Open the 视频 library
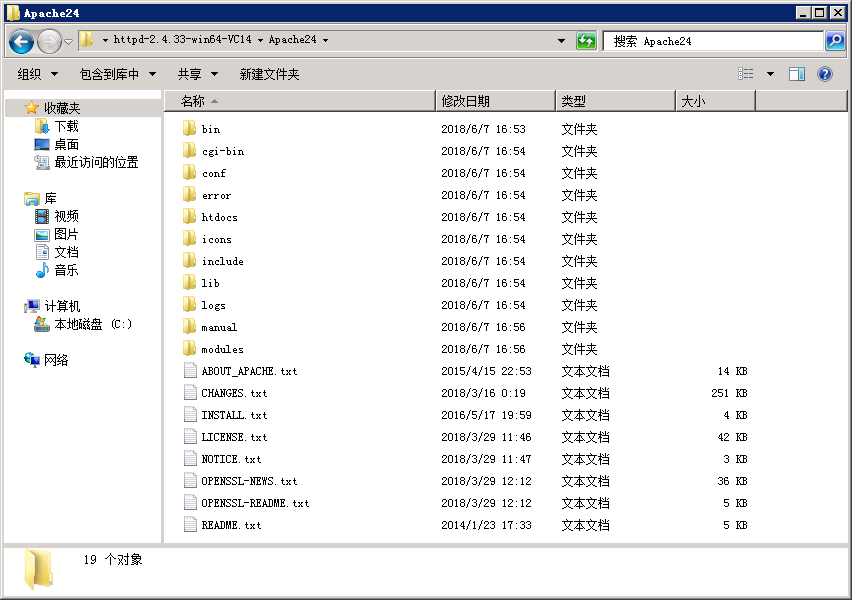852x600 pixels. pyautogui.click(x=66, y=216)
